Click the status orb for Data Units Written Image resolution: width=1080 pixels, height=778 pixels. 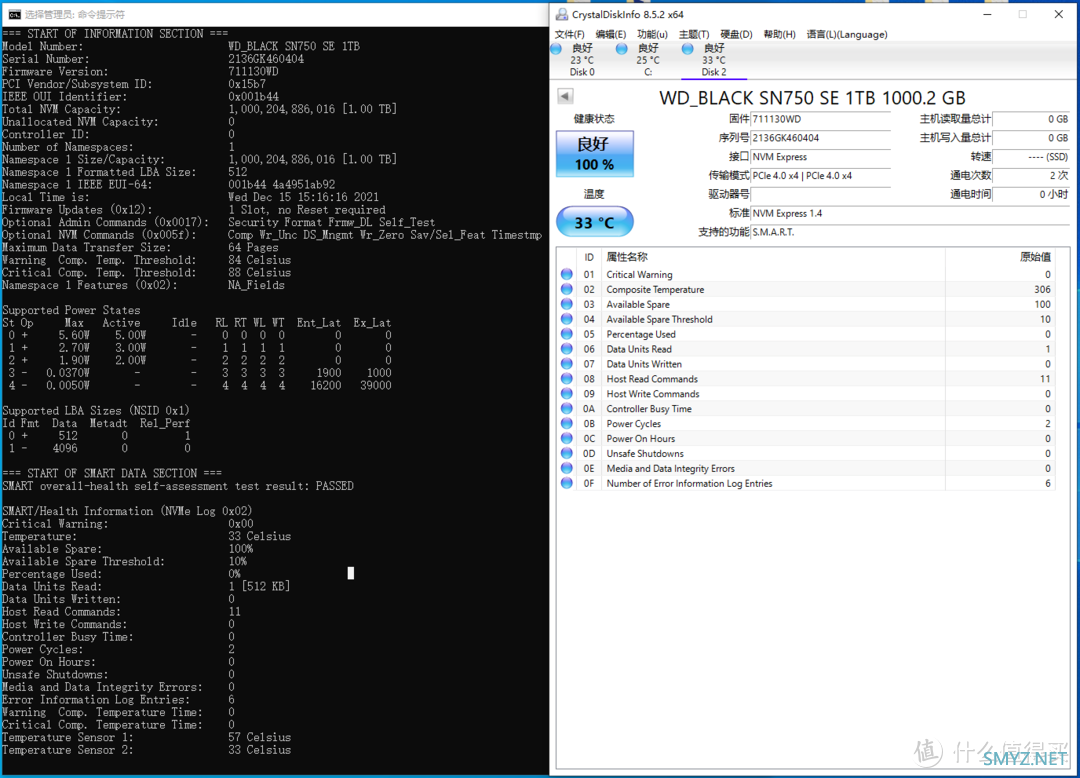pos(566,364)
